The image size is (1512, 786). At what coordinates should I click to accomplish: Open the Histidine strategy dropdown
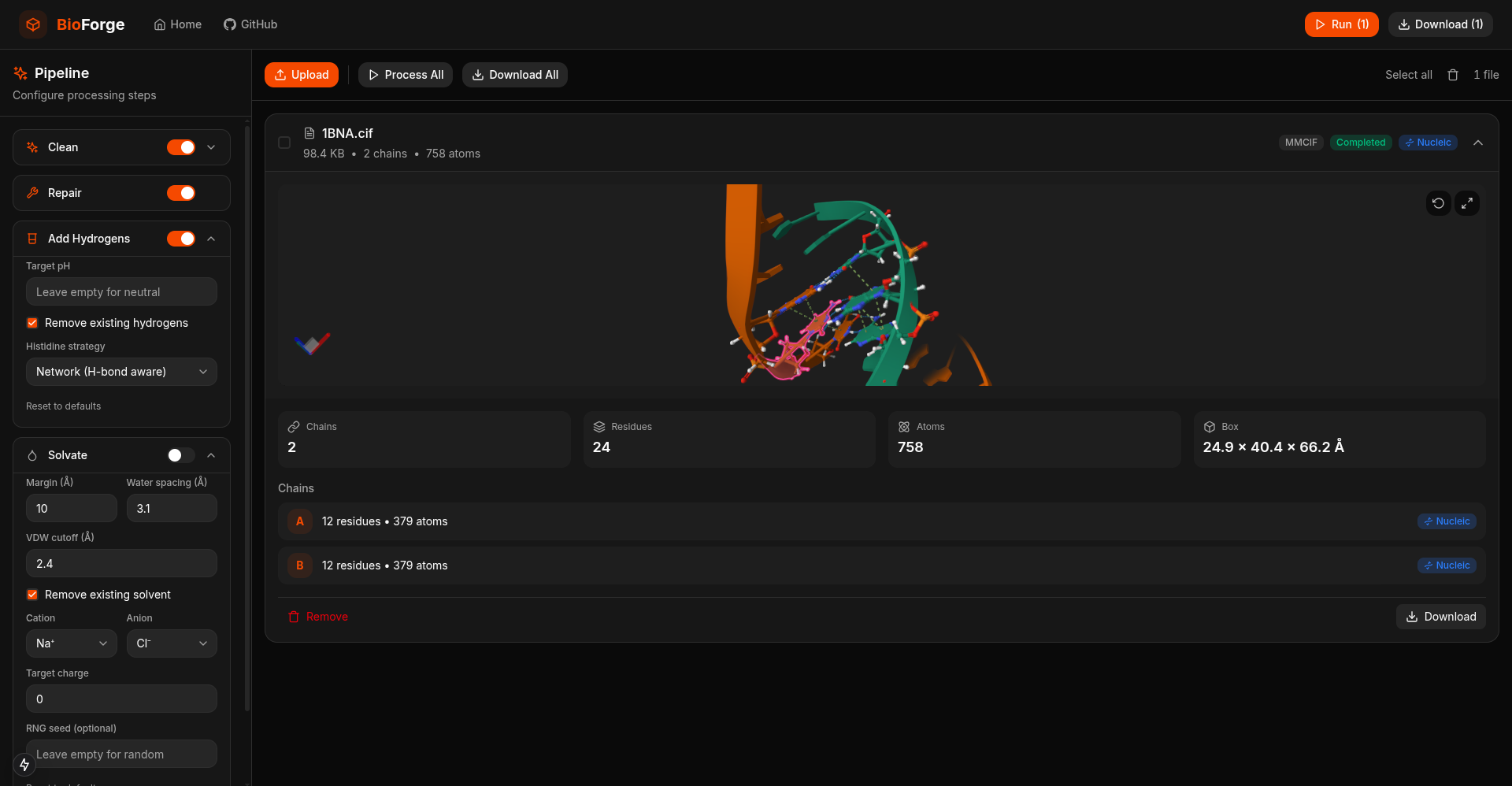[x=121, y=372]
